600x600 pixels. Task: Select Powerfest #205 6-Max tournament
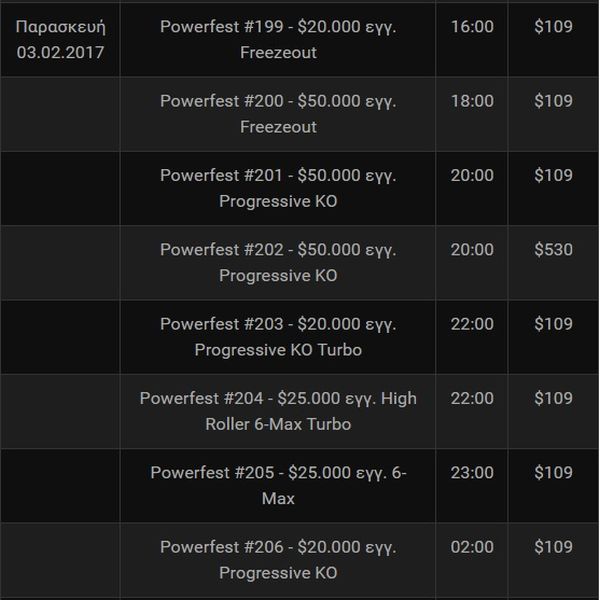click(x=278, y=485)
